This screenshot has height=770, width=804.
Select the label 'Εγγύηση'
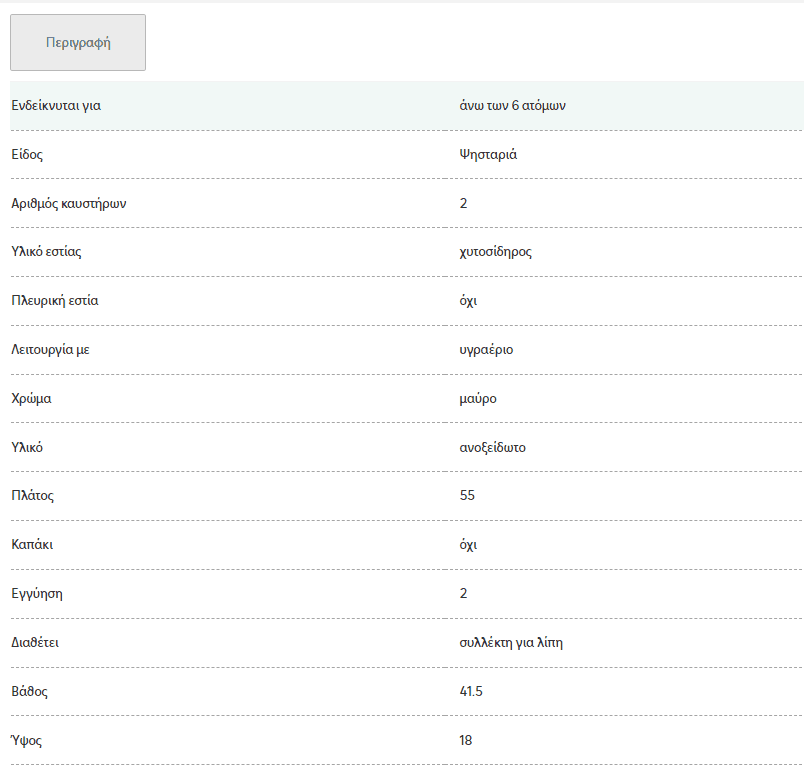(37, 594)
